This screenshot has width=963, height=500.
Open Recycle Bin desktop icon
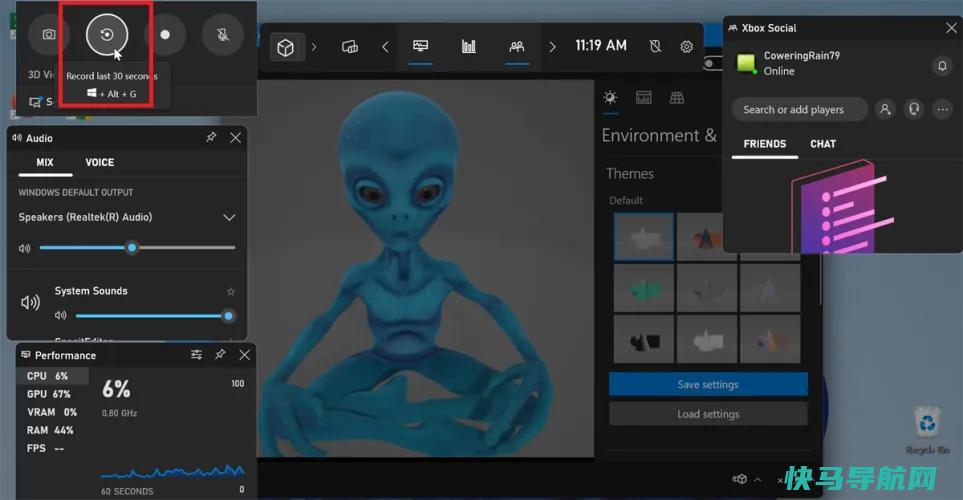927,430
